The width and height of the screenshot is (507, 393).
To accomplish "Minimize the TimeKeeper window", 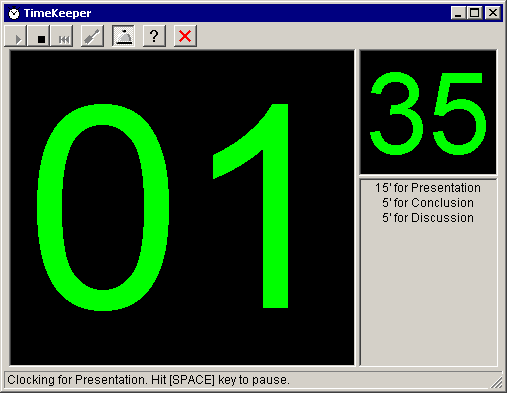I will 458,13.
